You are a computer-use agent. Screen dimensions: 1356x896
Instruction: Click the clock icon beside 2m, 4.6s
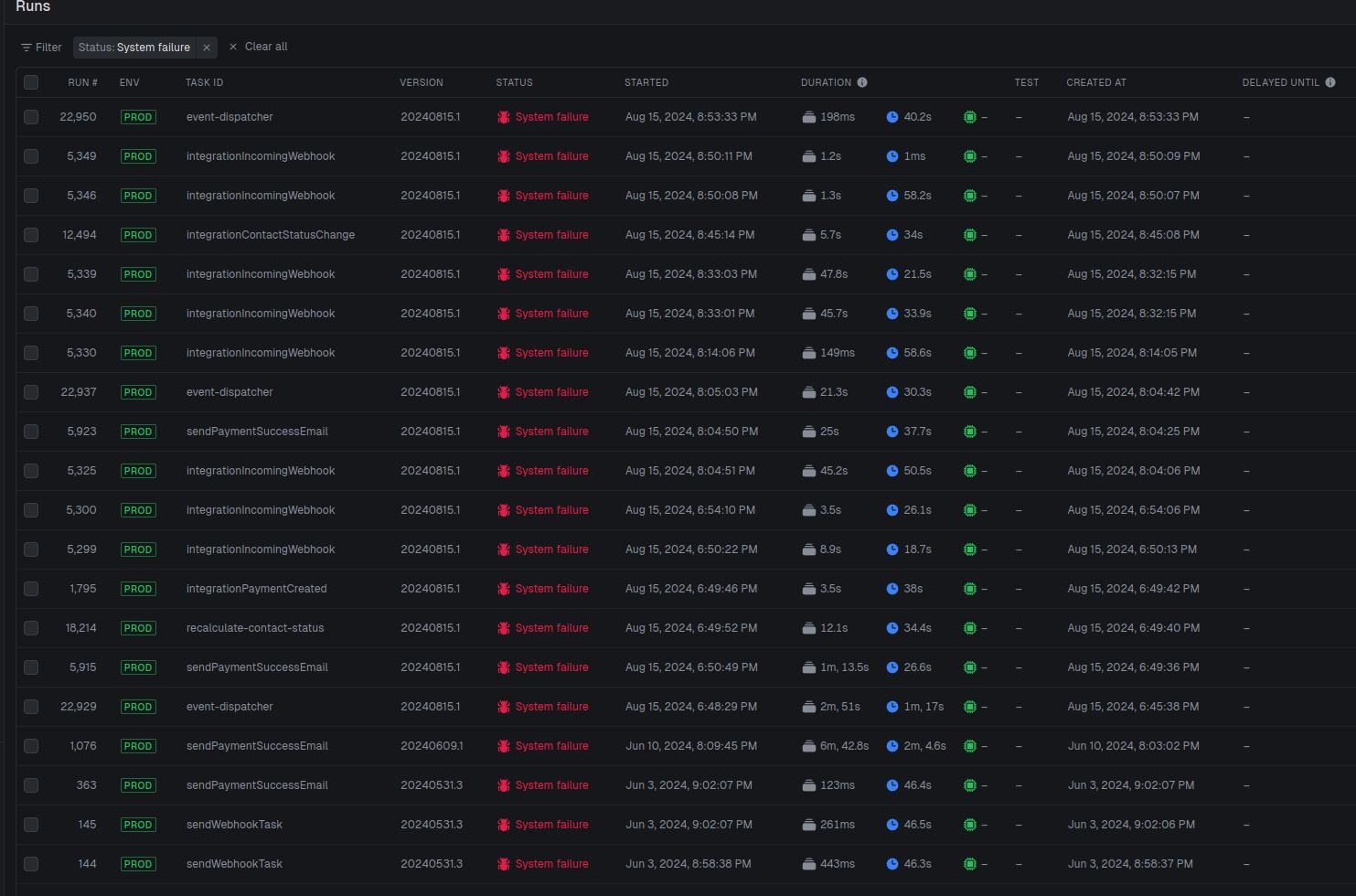click(892, 746)
